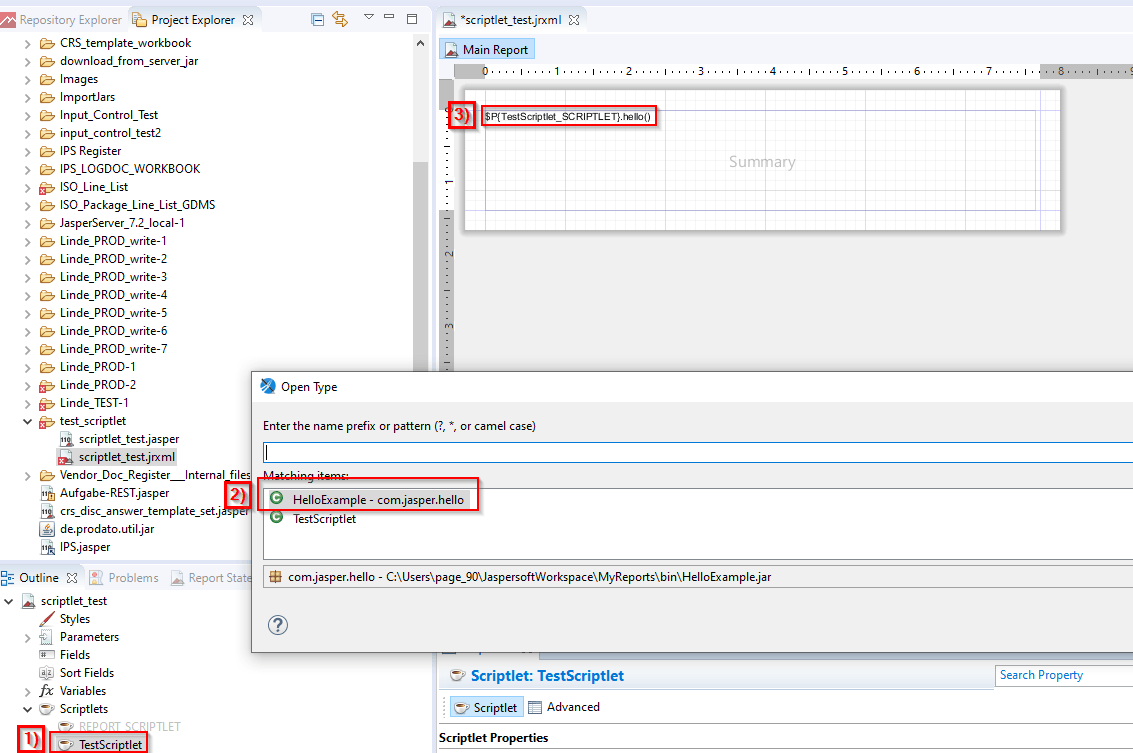Click the Fields icon in Outline
This screenshot has height=753, width=1133.
tap(46, 655)
